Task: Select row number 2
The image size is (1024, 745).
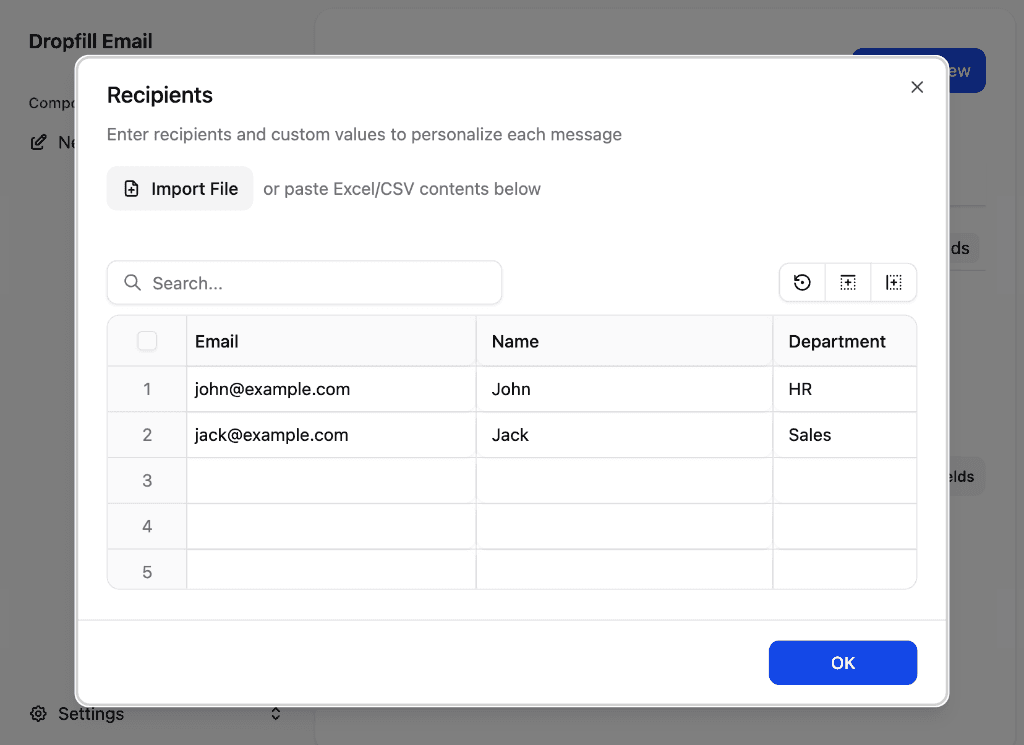Action: tap(147, 435)
